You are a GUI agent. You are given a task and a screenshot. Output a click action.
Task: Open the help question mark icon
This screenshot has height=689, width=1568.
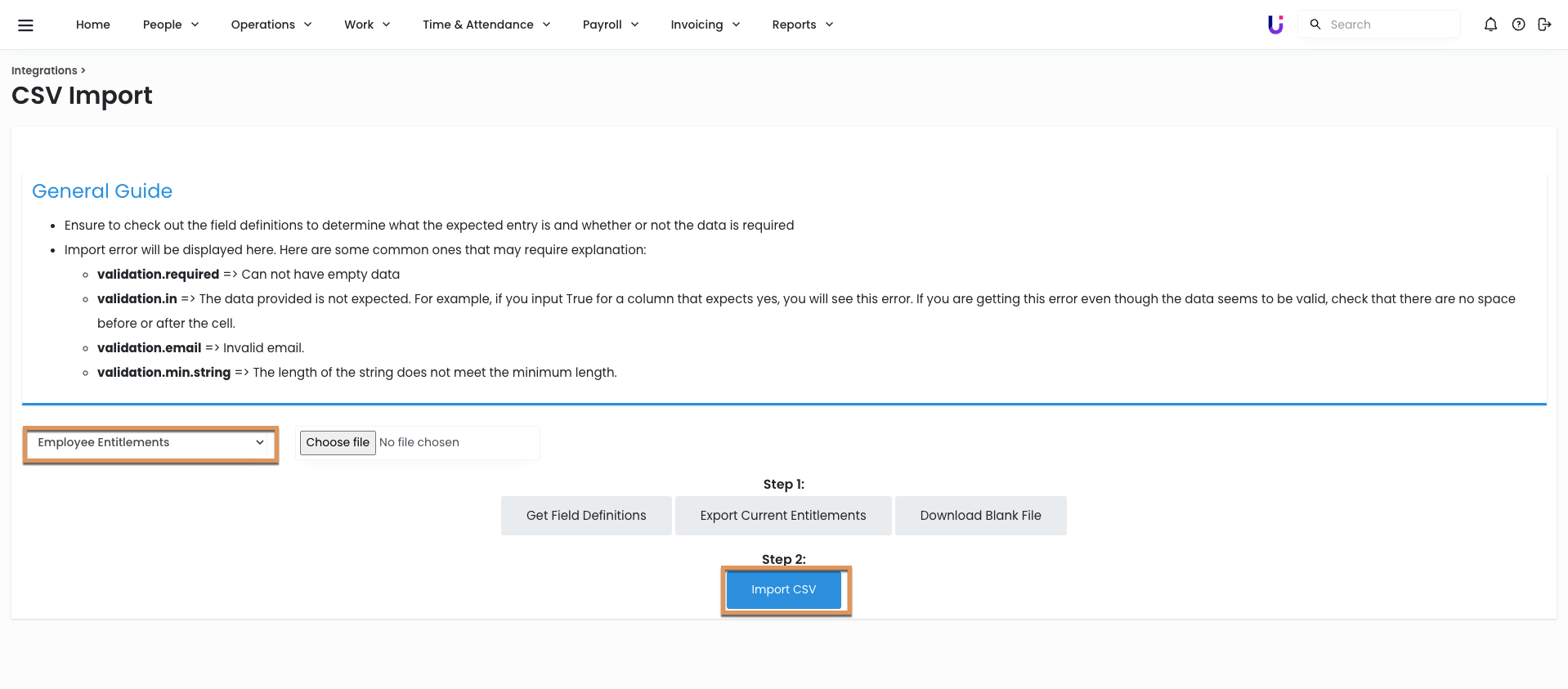(1518, 25)
